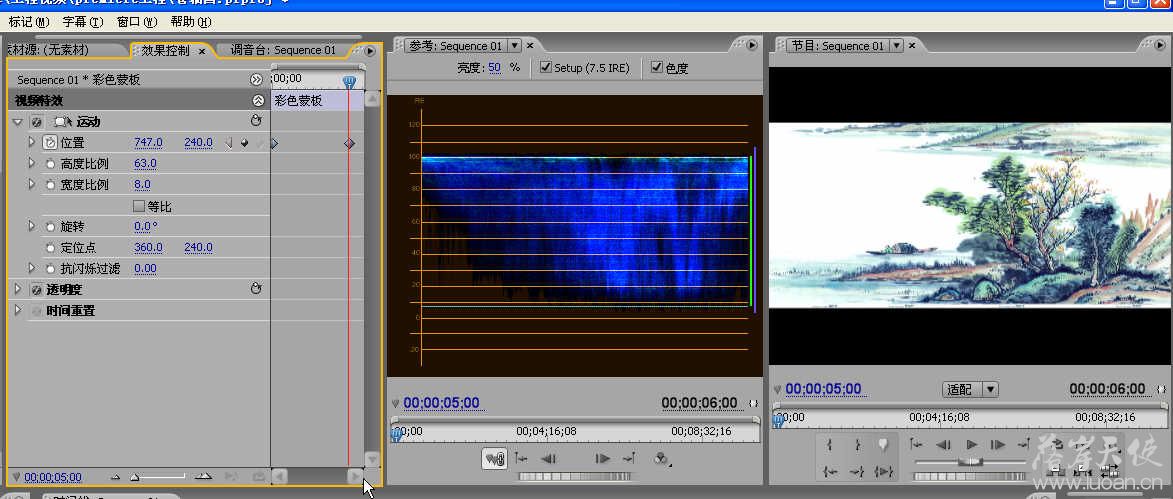The height and width of the screenshot is (499, 1173).
Task: Go to next marker in reference monitor
Action: point(629,459)
